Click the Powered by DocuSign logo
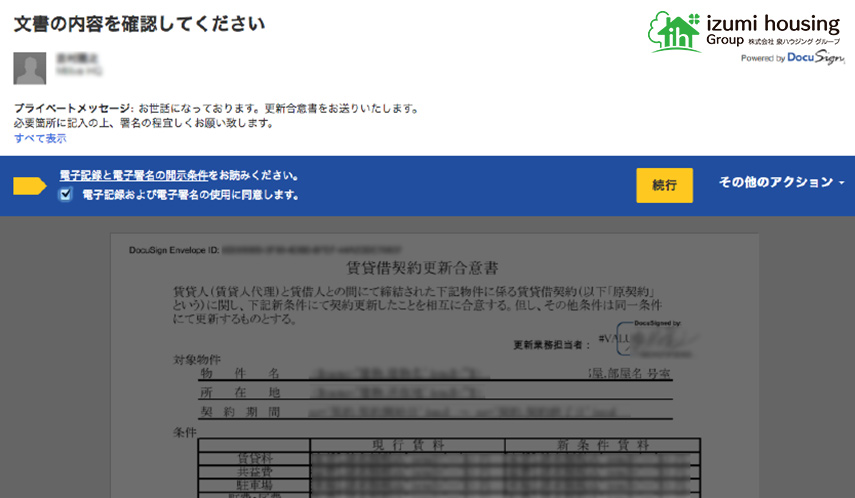This screenshot has height=498, width=855. pos(790,59)
